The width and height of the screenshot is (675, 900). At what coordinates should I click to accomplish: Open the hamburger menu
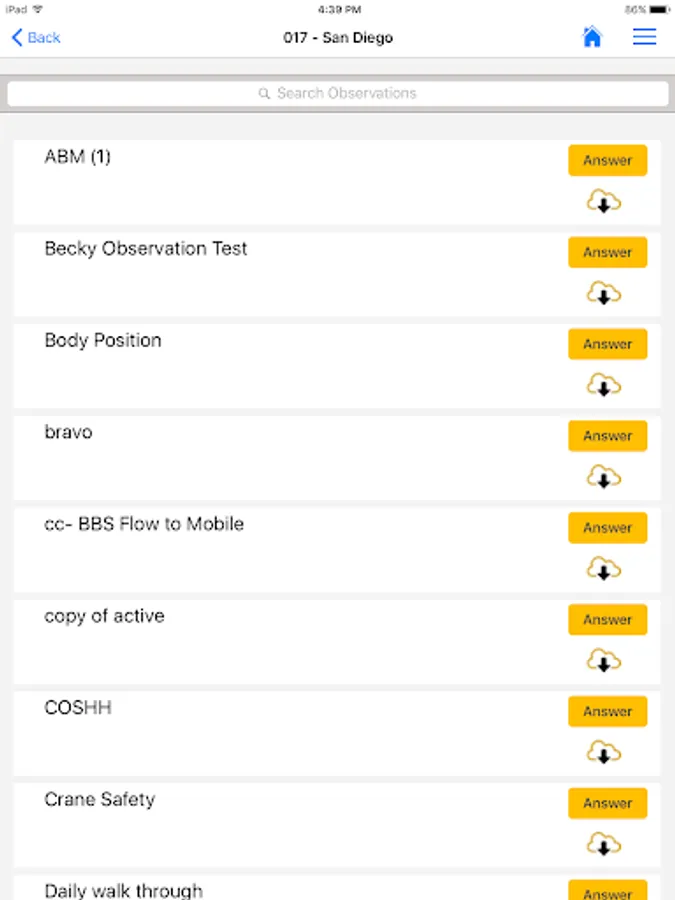645,37
